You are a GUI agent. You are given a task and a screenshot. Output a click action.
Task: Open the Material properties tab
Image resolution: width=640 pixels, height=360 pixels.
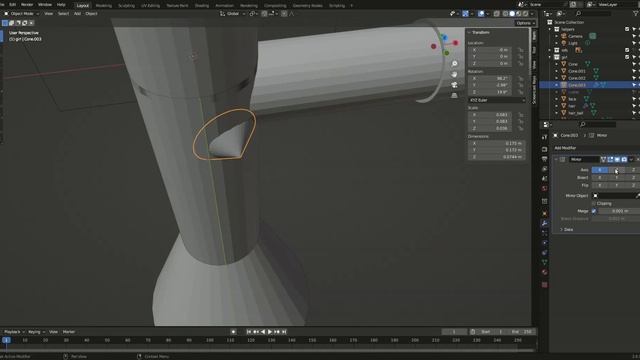coord(544,272)
